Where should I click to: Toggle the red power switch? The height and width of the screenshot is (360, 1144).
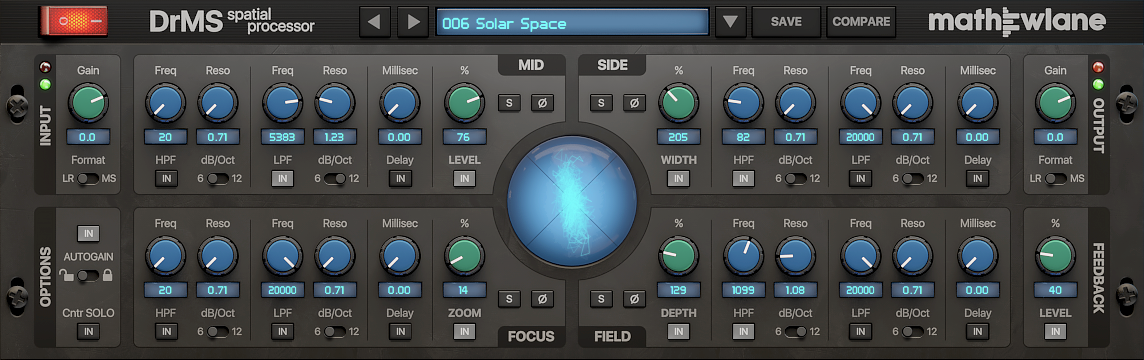point(74,21)
